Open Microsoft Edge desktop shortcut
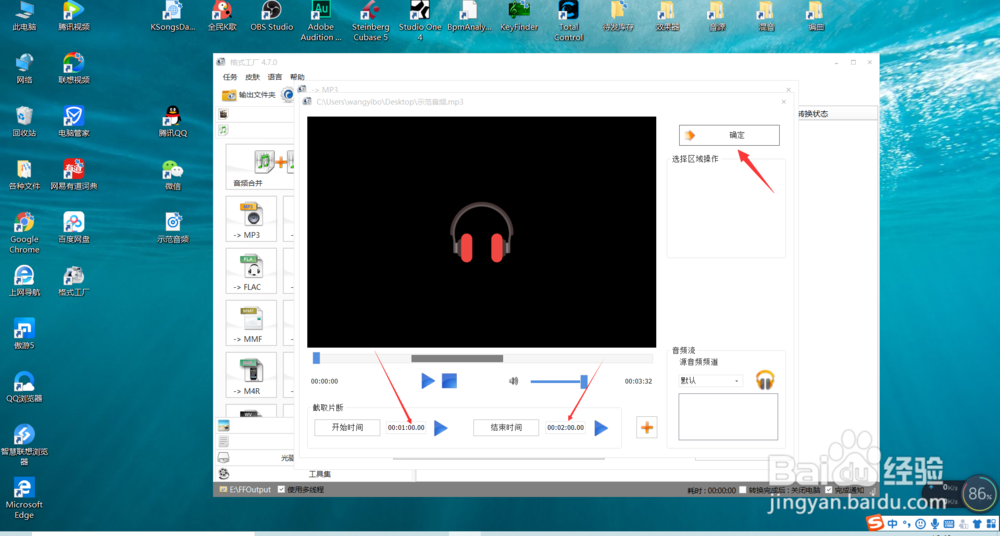Screen dimensions: 1000x536 tap(24, 500)
